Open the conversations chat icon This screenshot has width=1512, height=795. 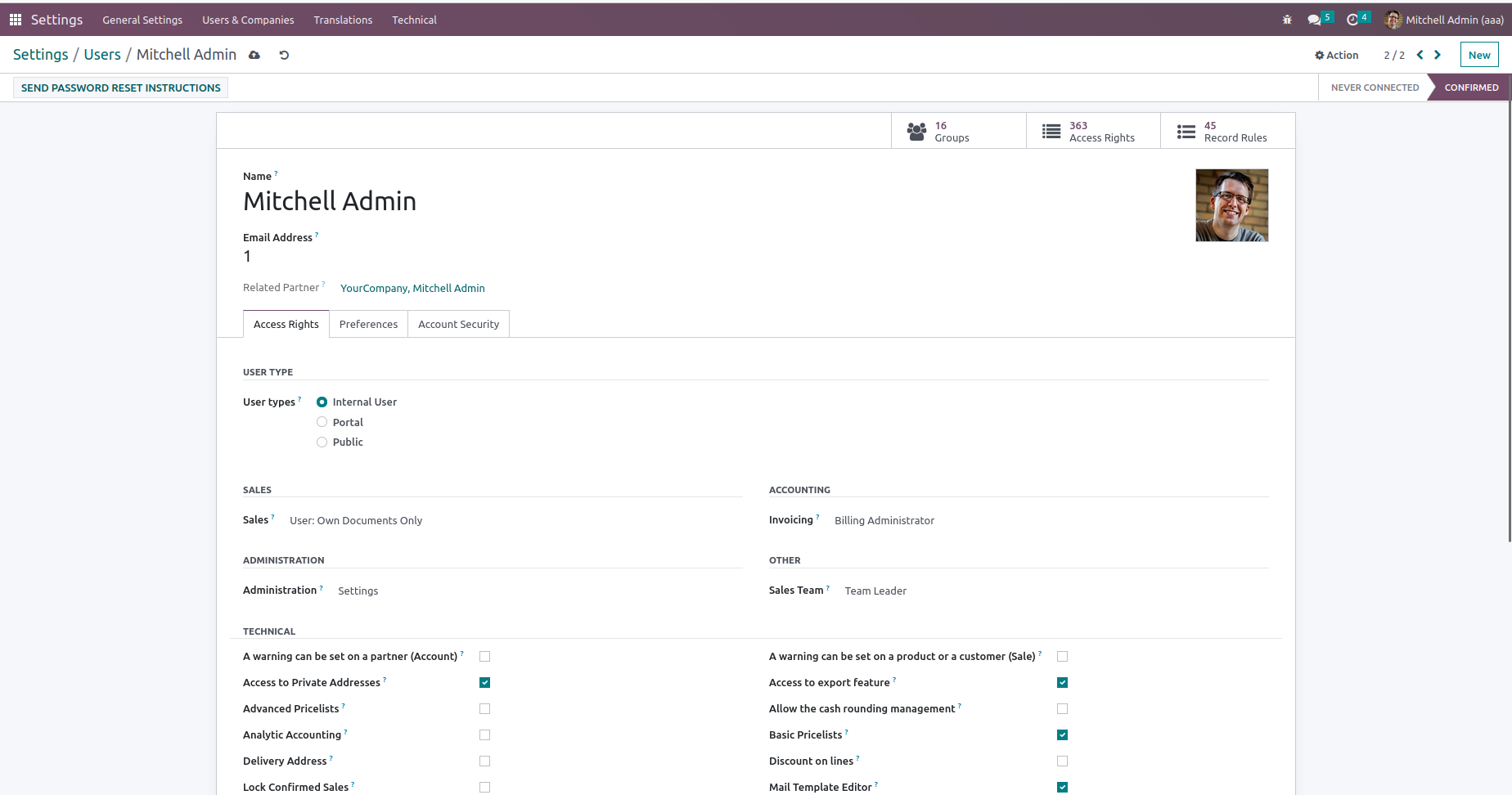click(x=1314, y=20)
